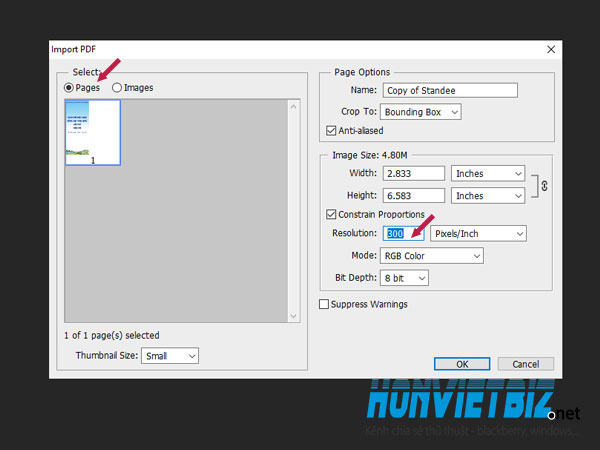
Task: Enable the Suppress Warnings checkbox
Action: pyautogui.click(x=324, y=304)
